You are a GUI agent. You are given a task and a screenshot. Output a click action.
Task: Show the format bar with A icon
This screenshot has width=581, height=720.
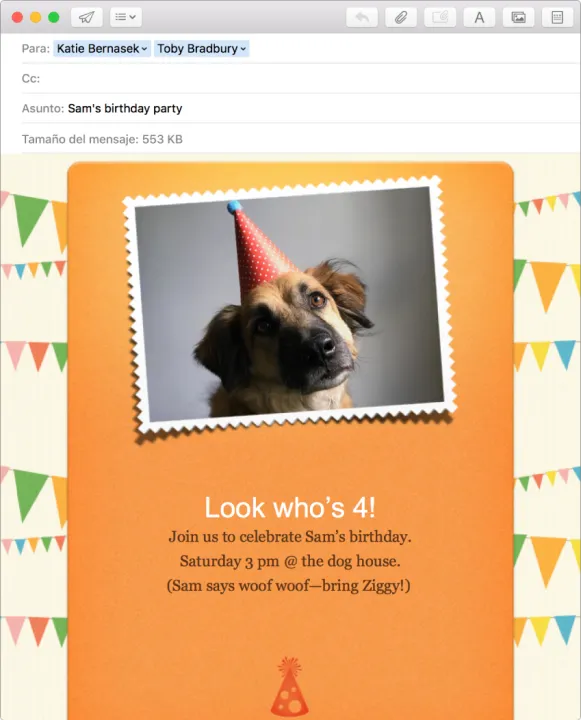(479, 17)
